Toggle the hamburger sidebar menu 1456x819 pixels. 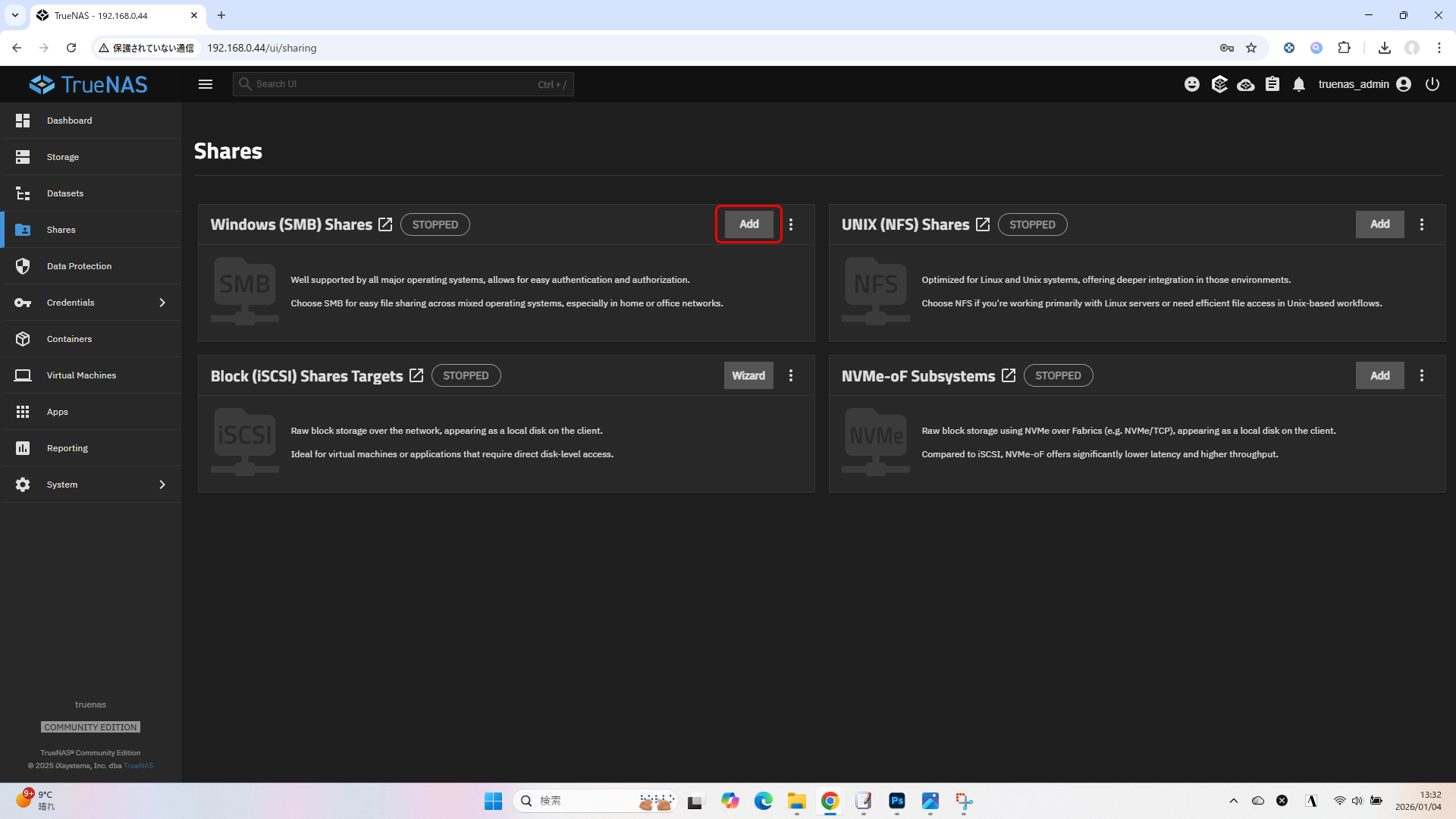(x=206, y=84)
